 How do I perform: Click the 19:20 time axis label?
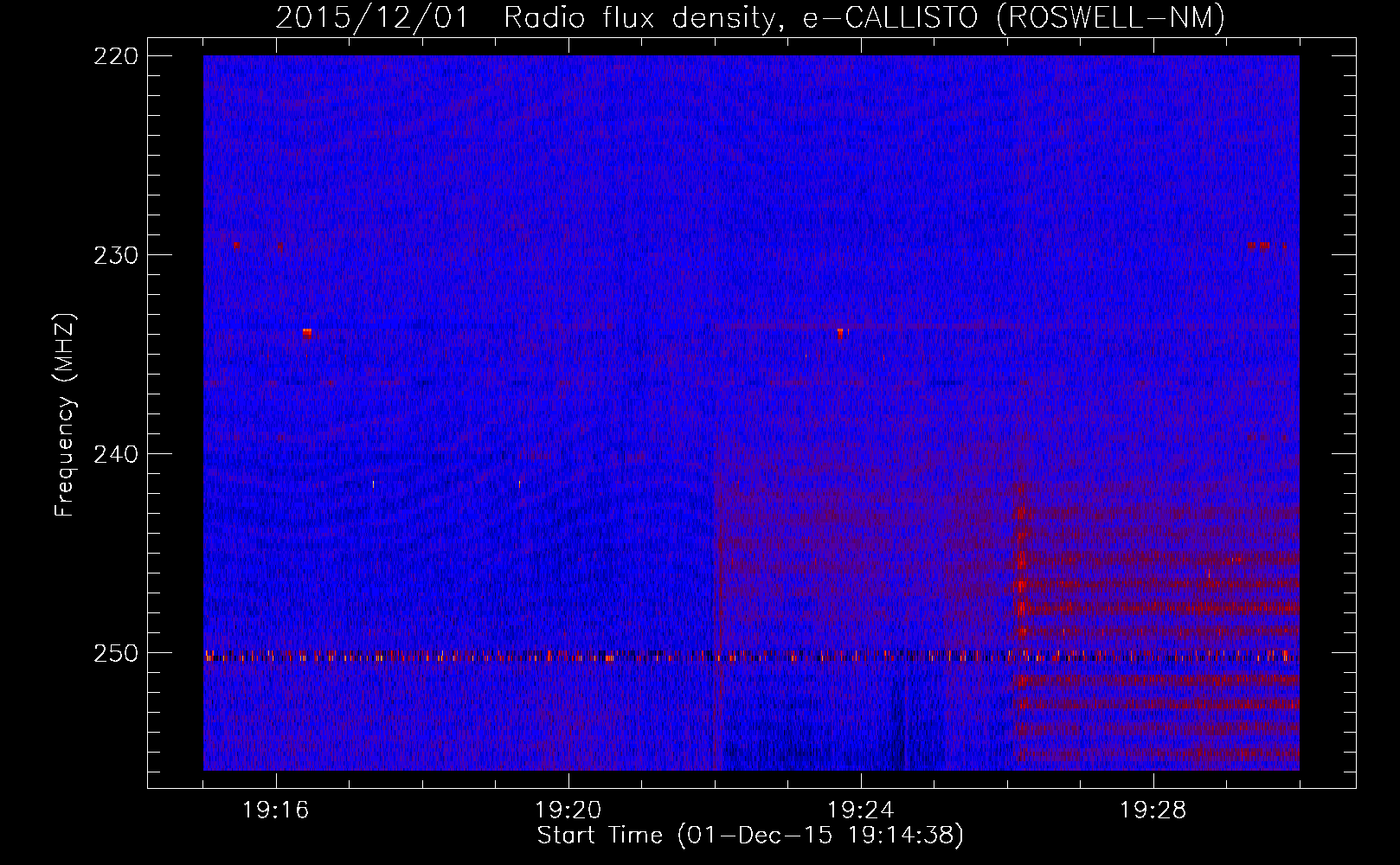click(568, 811)
